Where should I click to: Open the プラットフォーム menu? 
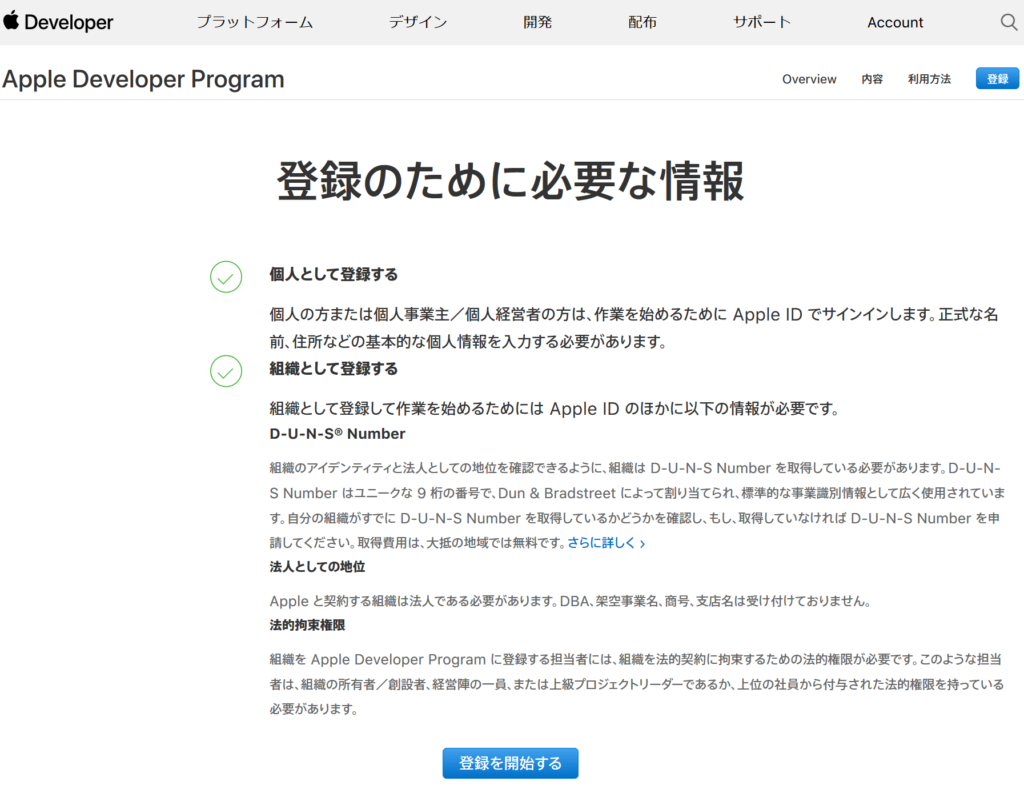255,22
